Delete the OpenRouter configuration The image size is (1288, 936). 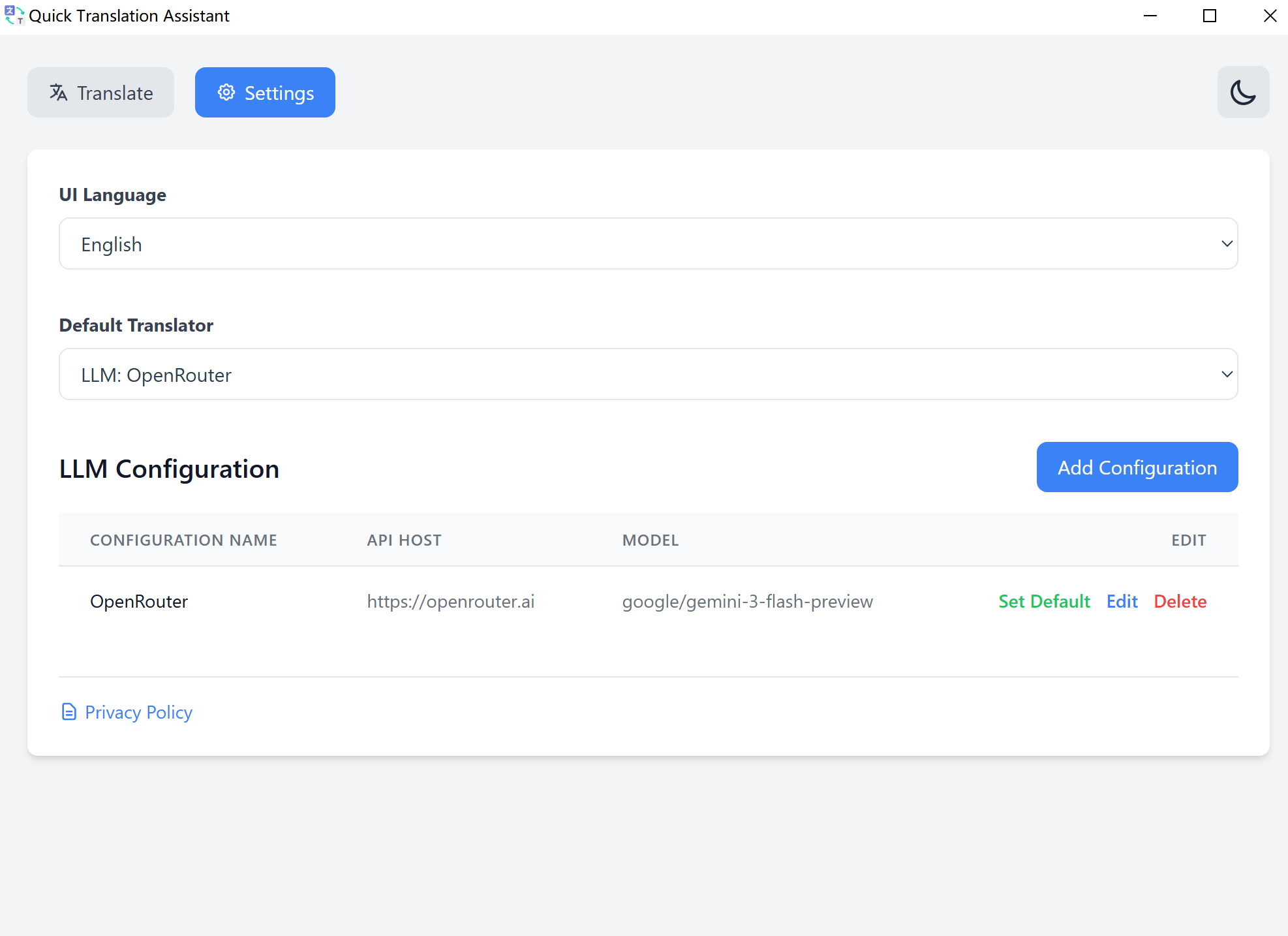[x=1180, y=601]
